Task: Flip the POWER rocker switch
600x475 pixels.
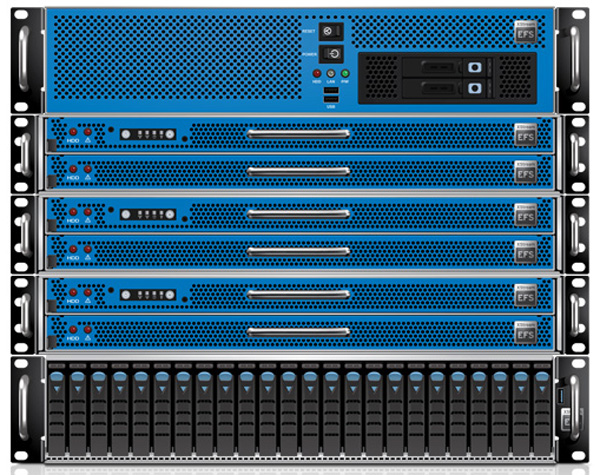Action: pyautogui.click(x=331, y=54)
